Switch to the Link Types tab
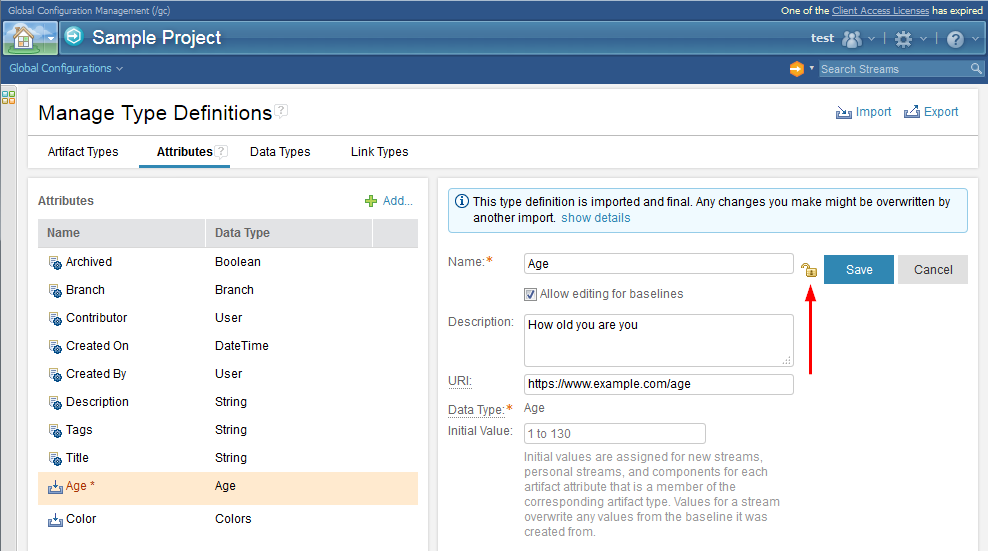This screenshot has height=551, width=988. click(x=379, y=152)
